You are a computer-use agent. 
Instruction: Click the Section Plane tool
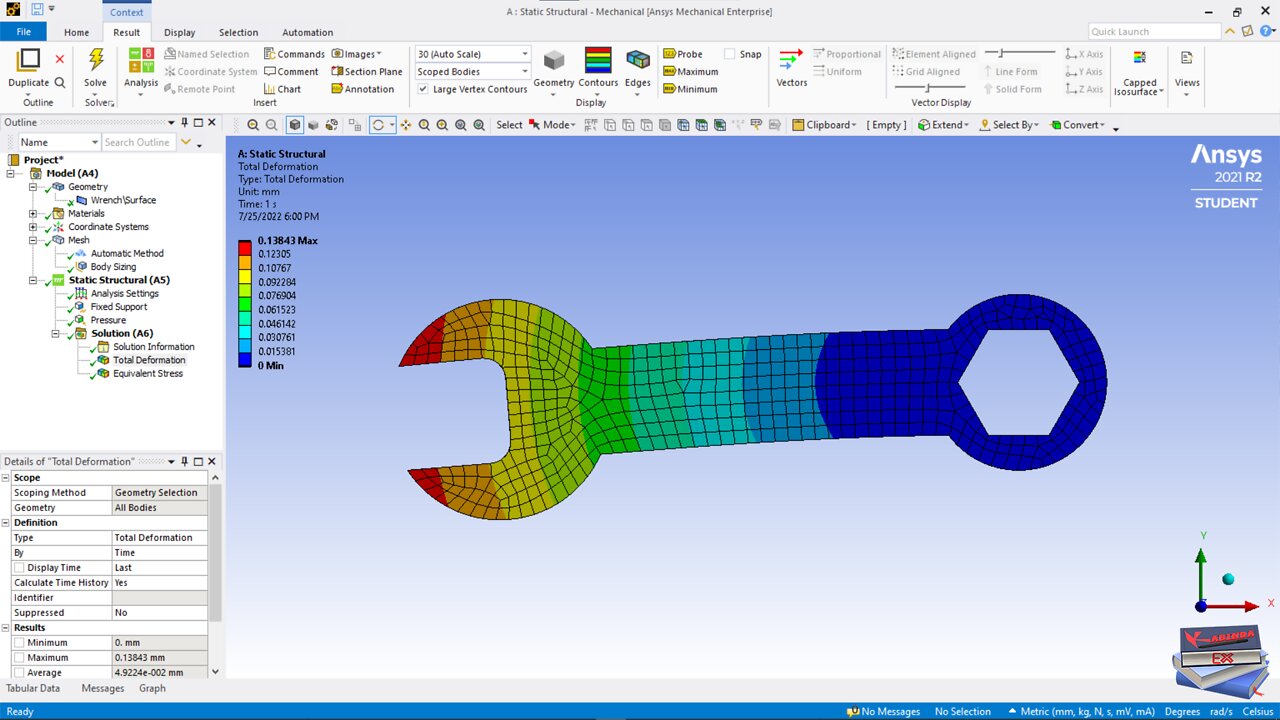pyautogui.click(x=366, y=72)
